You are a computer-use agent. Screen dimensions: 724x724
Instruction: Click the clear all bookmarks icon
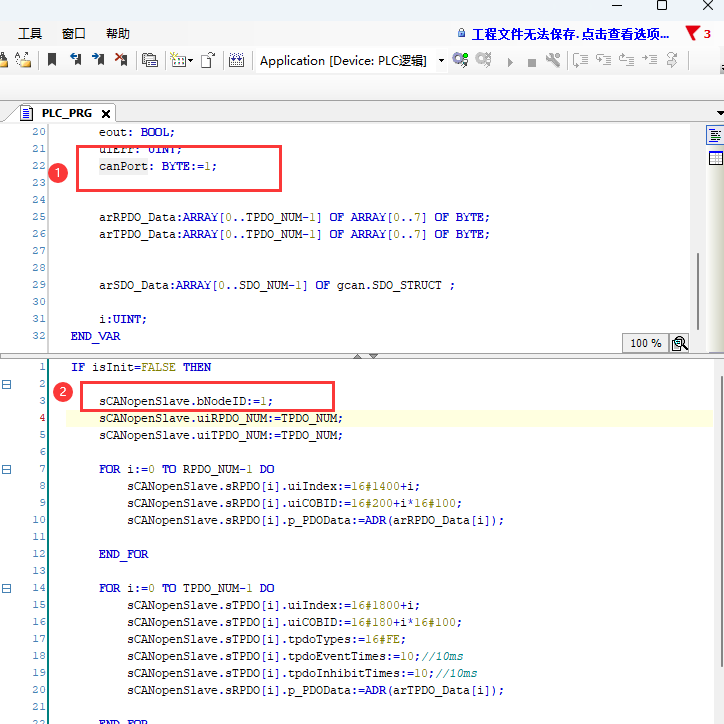coord(121,60)
